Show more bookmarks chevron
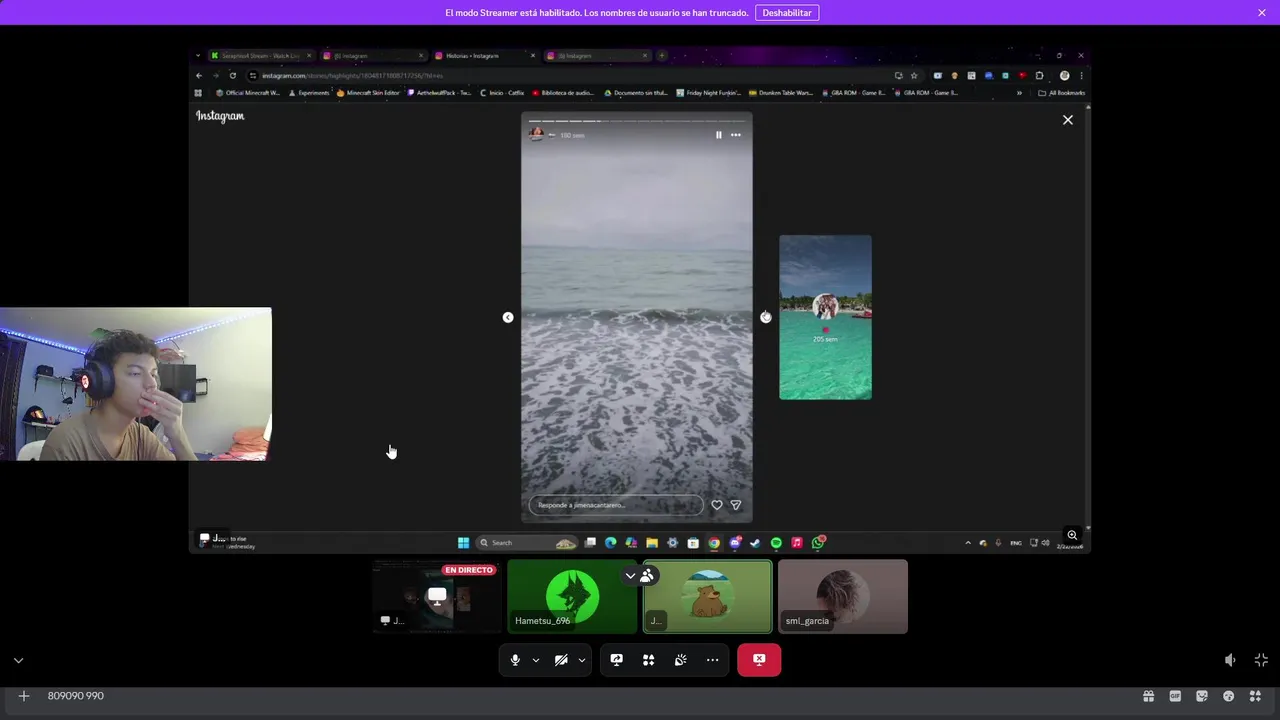The height and width of the screenshot is (720, 1280). [1019, 93]
